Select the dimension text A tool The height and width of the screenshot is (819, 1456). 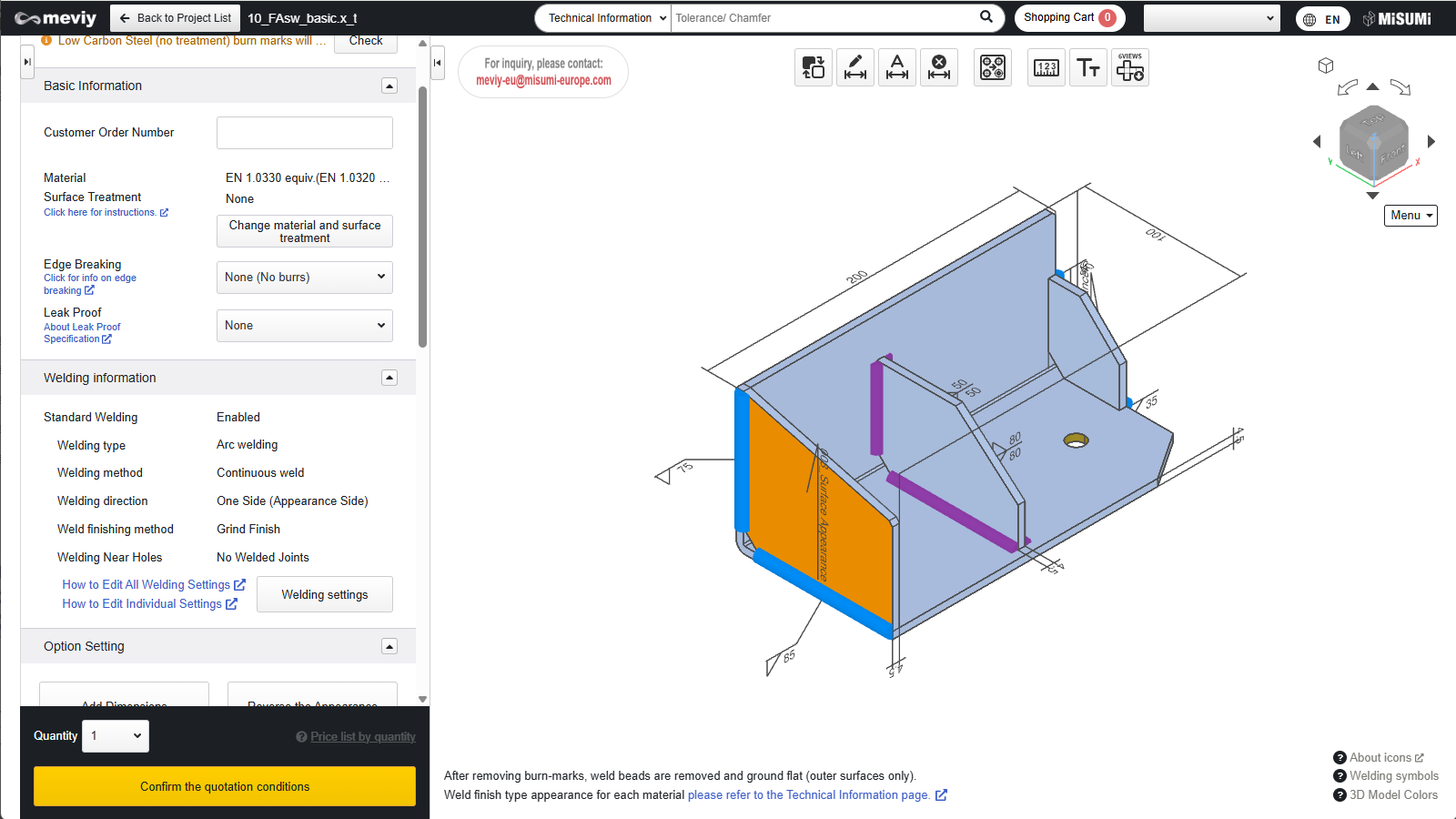897,67
